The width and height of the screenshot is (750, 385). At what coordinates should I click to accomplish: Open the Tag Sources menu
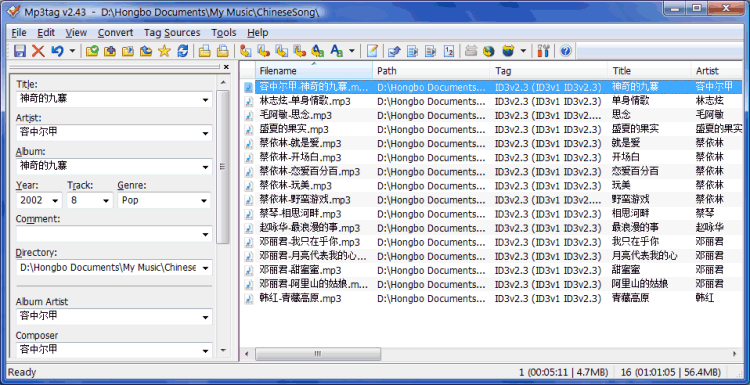coord(172,33)
